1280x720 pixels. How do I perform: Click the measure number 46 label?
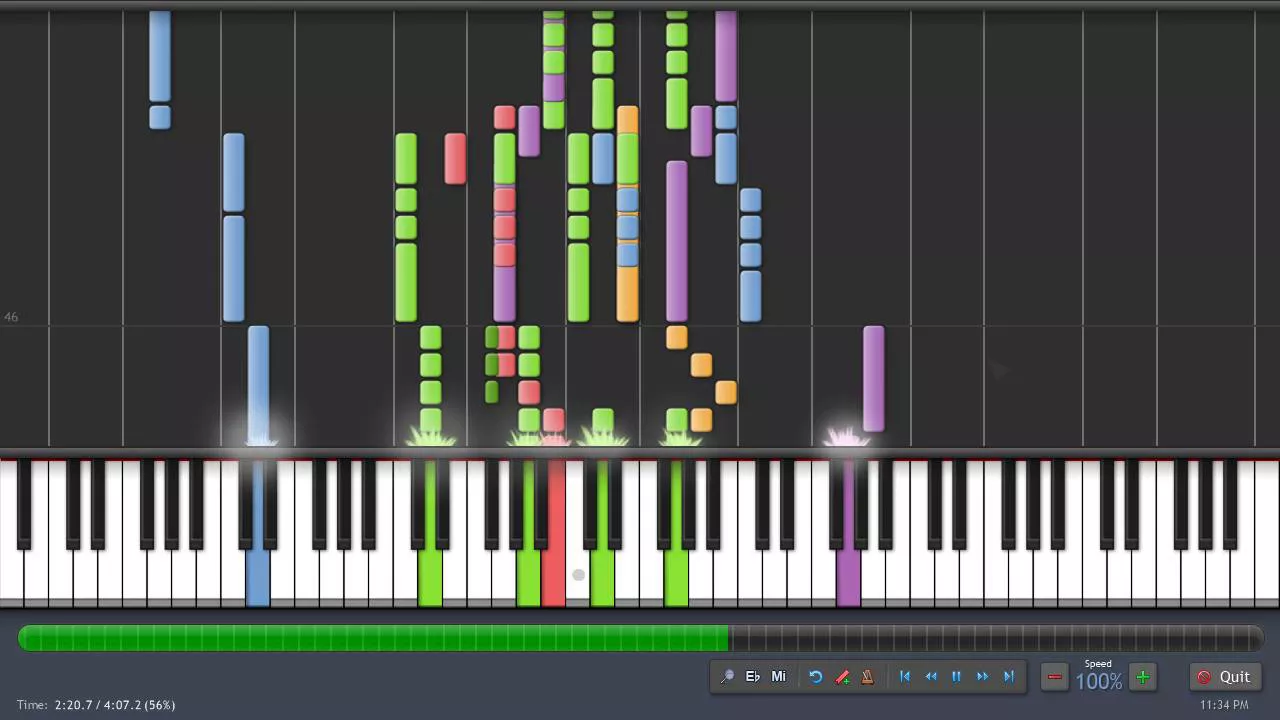pos(11,317)
